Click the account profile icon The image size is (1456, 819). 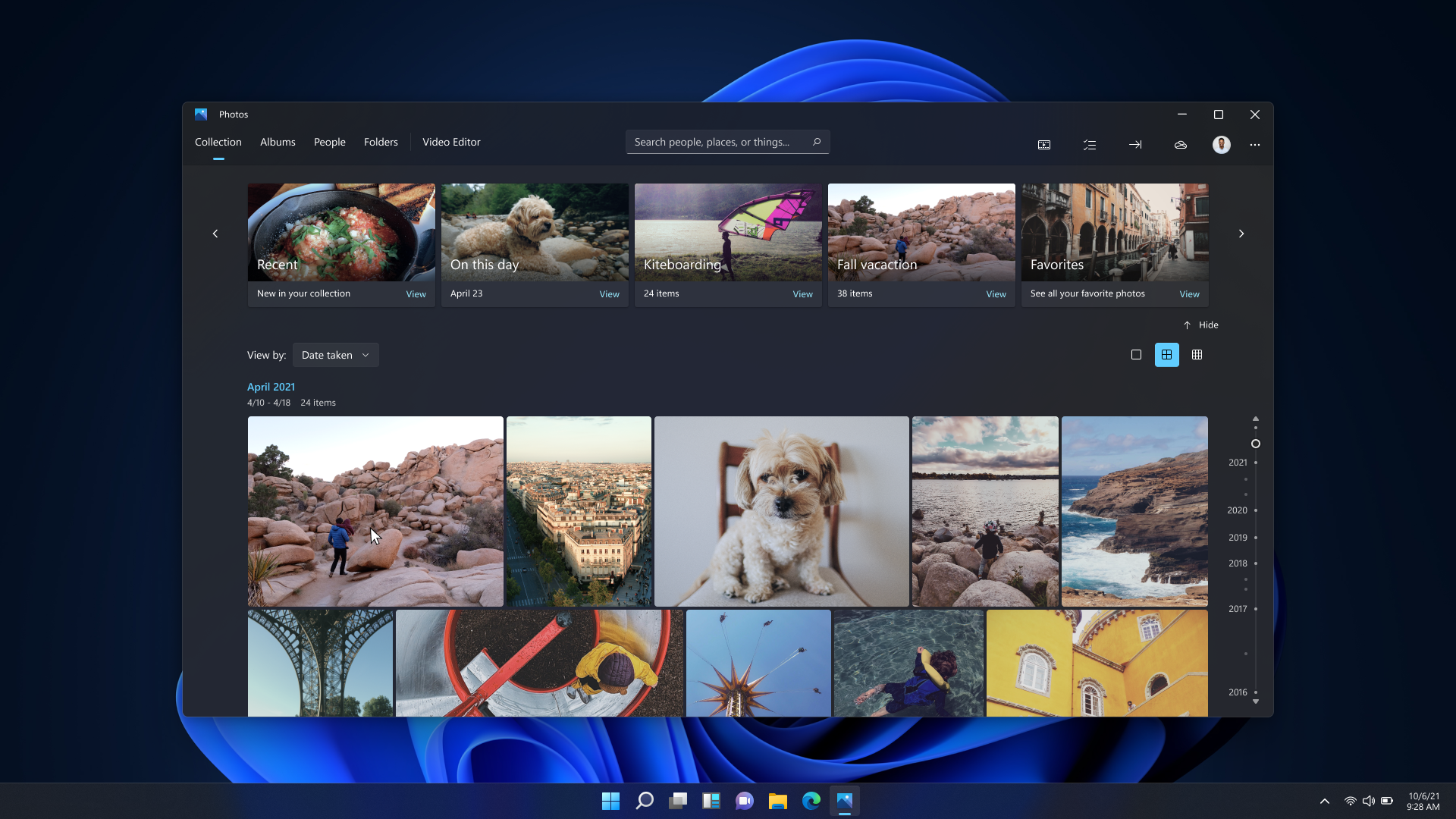pos(1222,144)
